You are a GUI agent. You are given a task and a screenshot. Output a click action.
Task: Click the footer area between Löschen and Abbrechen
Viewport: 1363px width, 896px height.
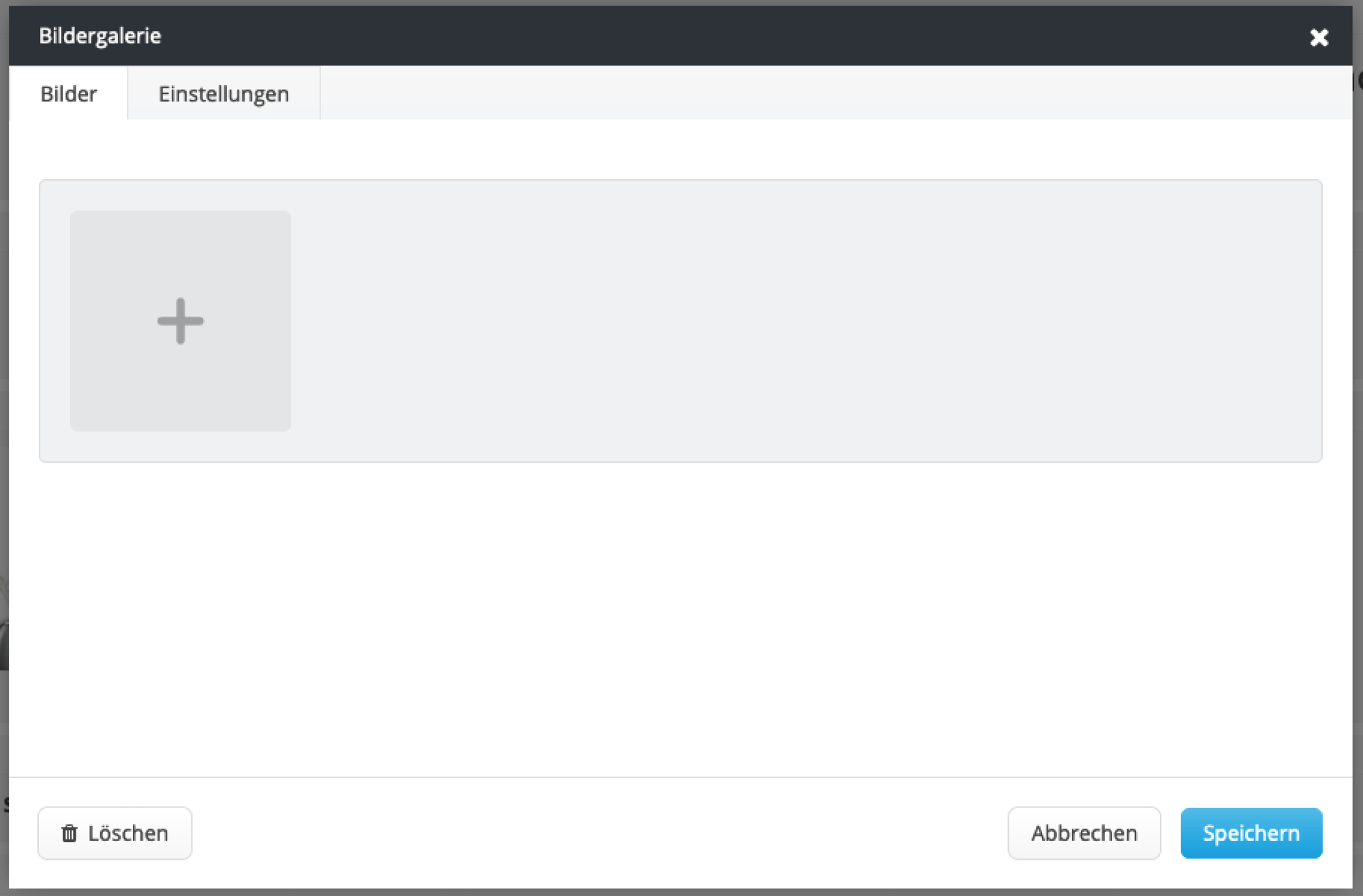[600, 833]
